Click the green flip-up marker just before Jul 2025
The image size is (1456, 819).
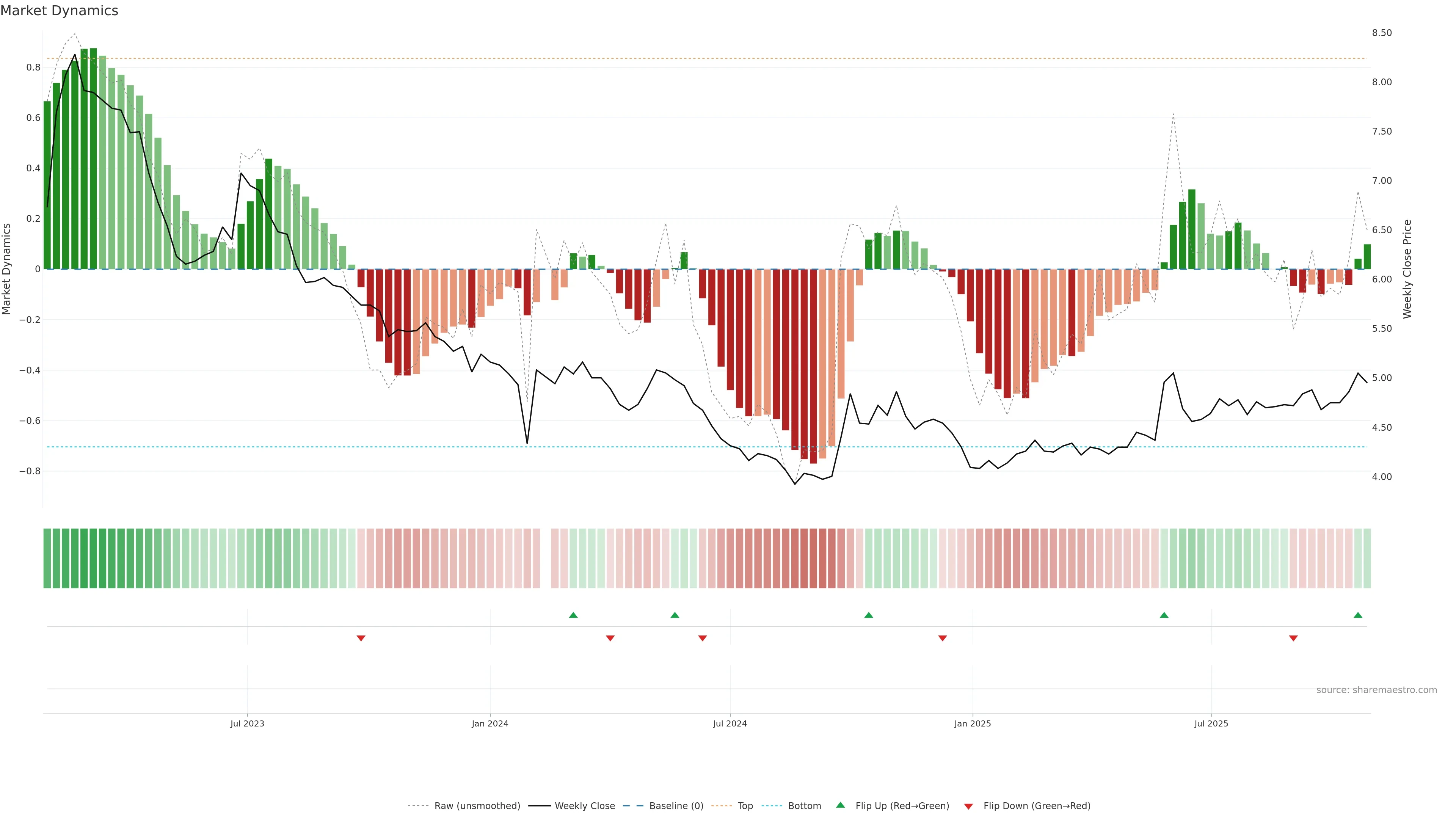(x=1164, y=615)
